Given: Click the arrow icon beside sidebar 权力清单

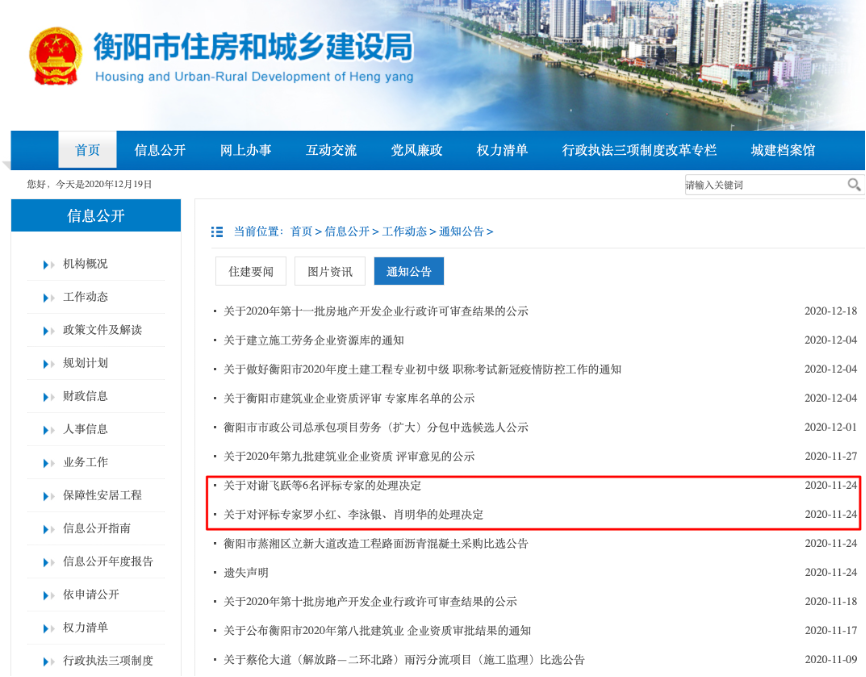Looking at the screenshot, I should pyautogui.click(x=48, y=628).
